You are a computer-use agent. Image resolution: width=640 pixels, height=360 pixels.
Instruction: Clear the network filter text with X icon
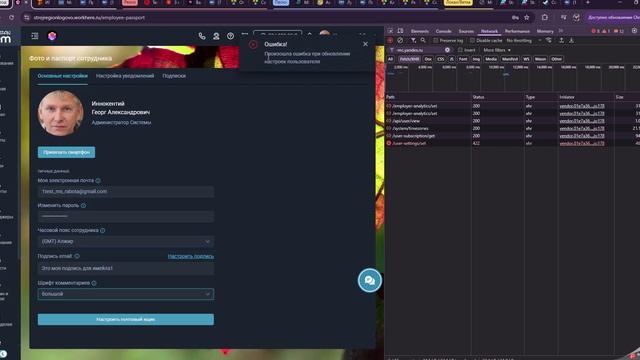pyautogui.click(x=447, y=50)
